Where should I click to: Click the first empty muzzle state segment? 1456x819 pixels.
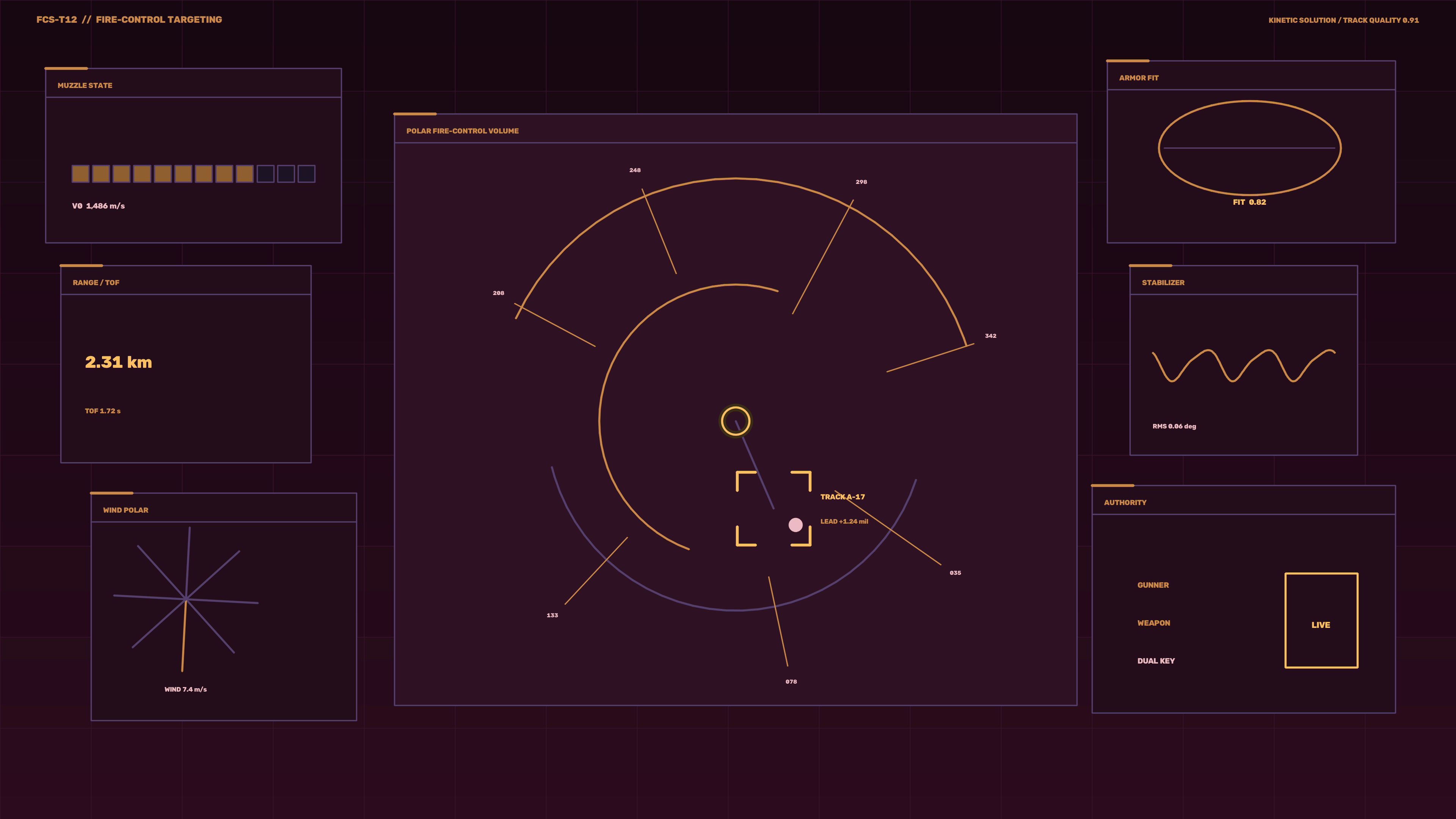point(265,174)
